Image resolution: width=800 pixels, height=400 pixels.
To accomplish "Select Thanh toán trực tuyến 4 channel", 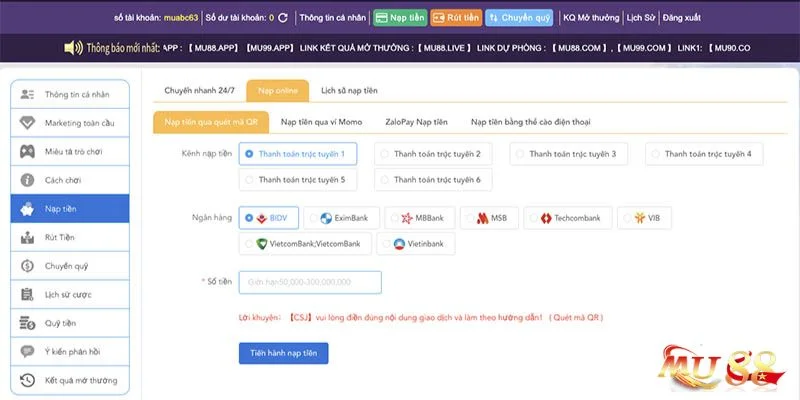I will click(704, 154).
